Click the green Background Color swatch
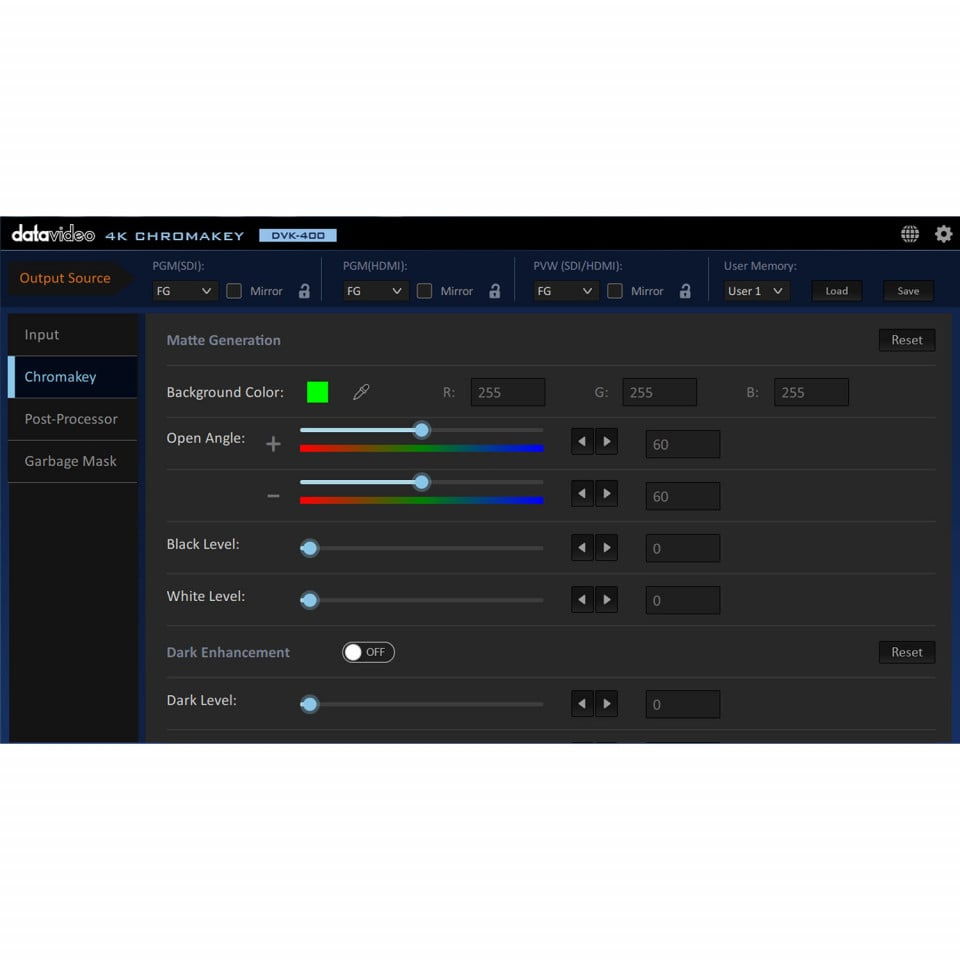Image resolution: width=960 pixels, height=960 pixels. point(317,392)
